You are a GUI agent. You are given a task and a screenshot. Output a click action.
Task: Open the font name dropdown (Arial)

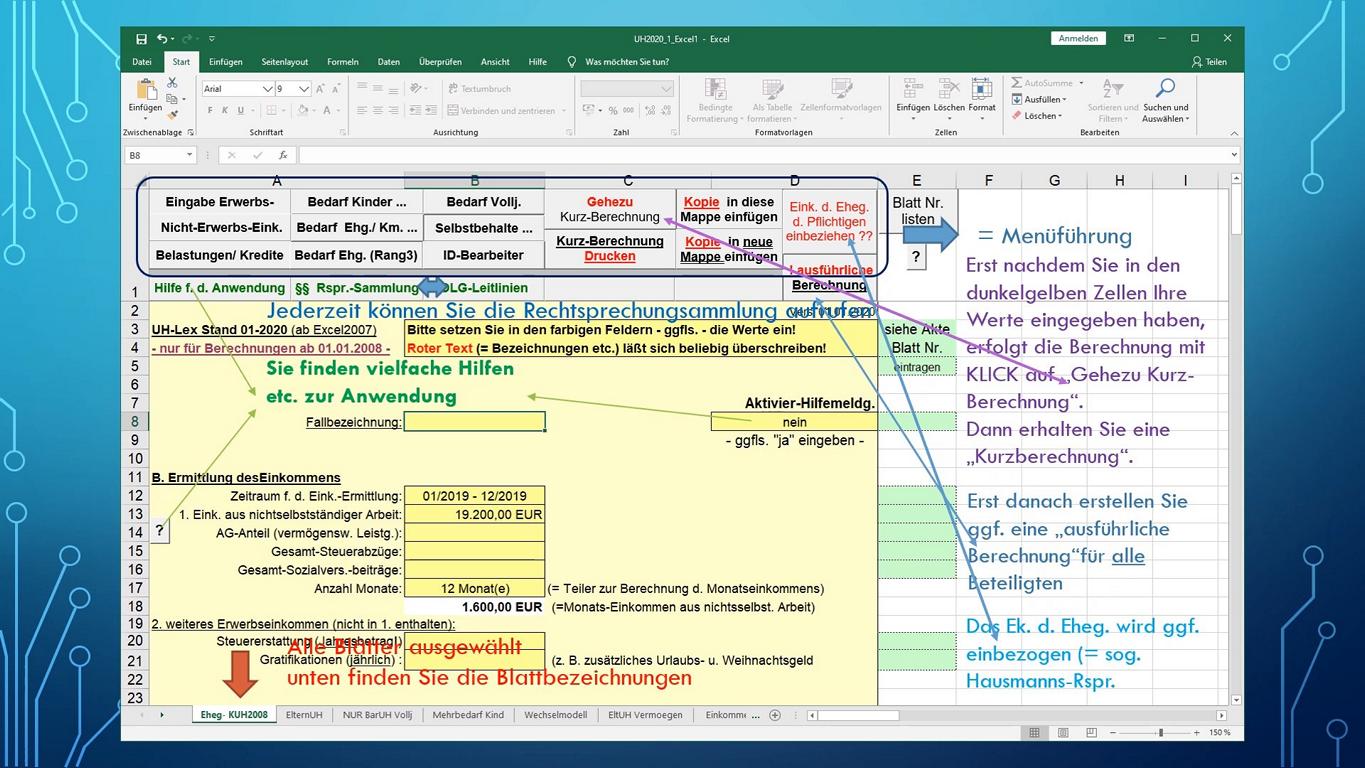267,89
